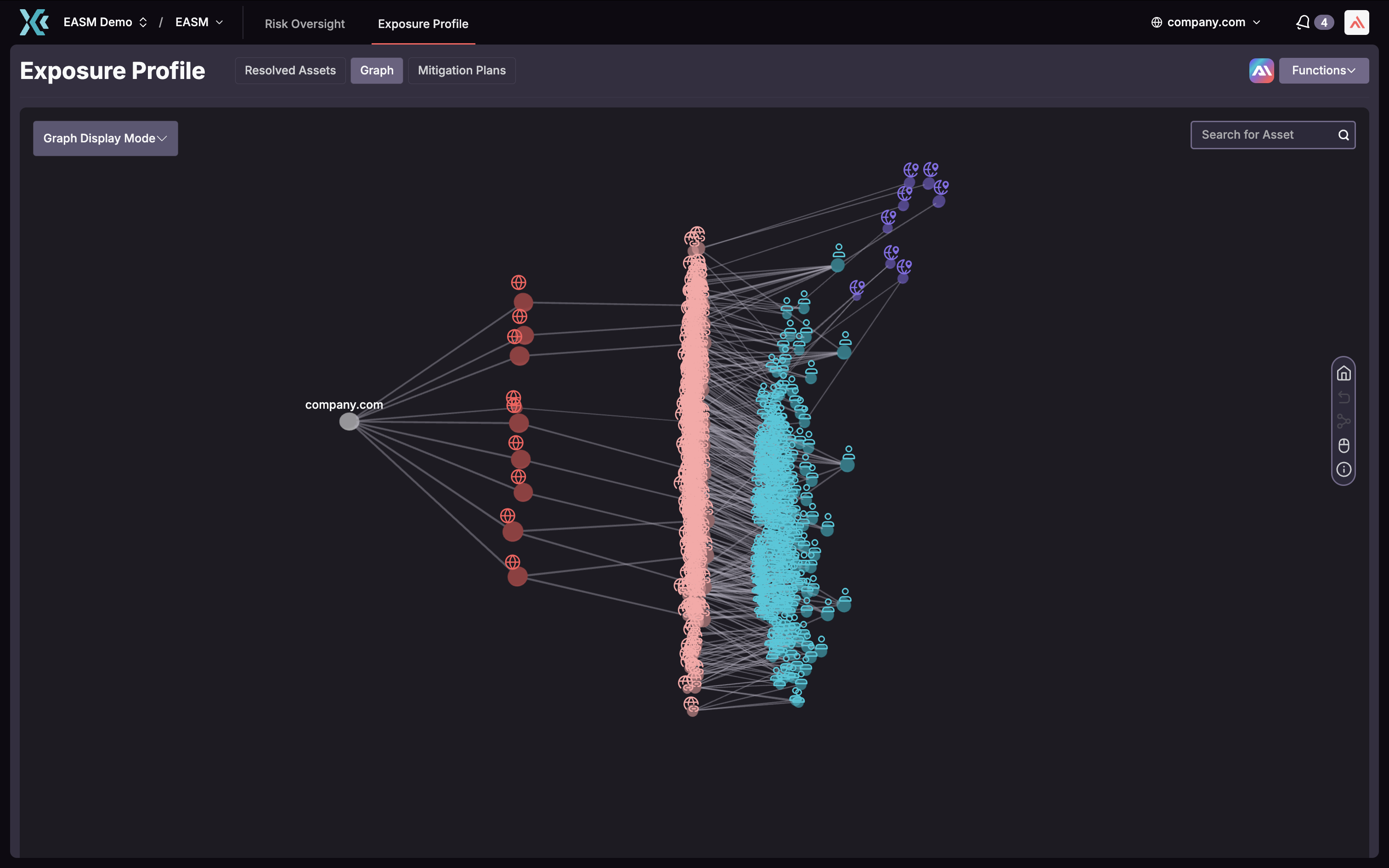The width and height of the screenshot is (1389, 868).
Task: Open the Functions dropdown
Action: point(1324,70)
